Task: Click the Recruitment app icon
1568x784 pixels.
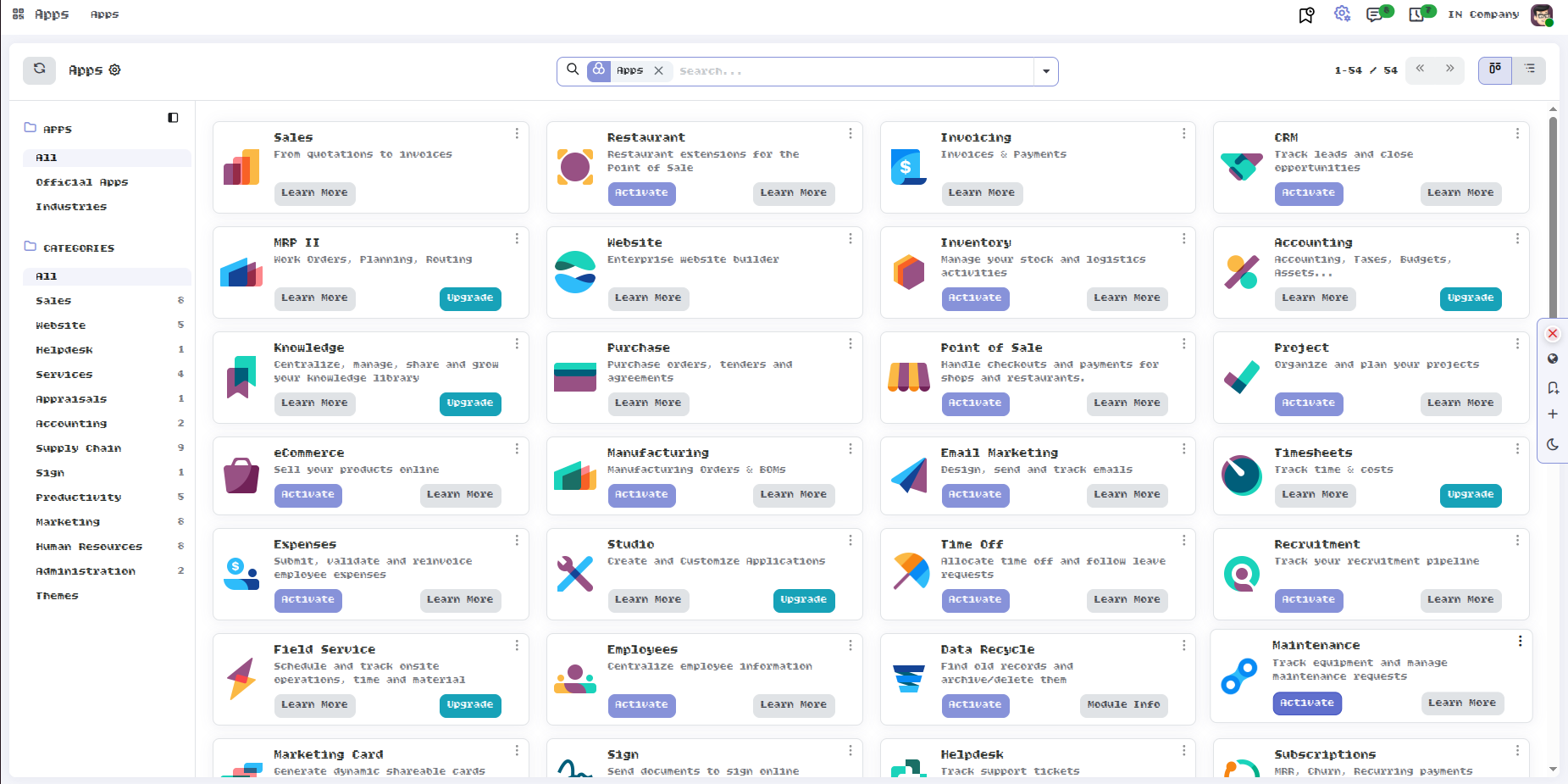Action: point(1242,574)
